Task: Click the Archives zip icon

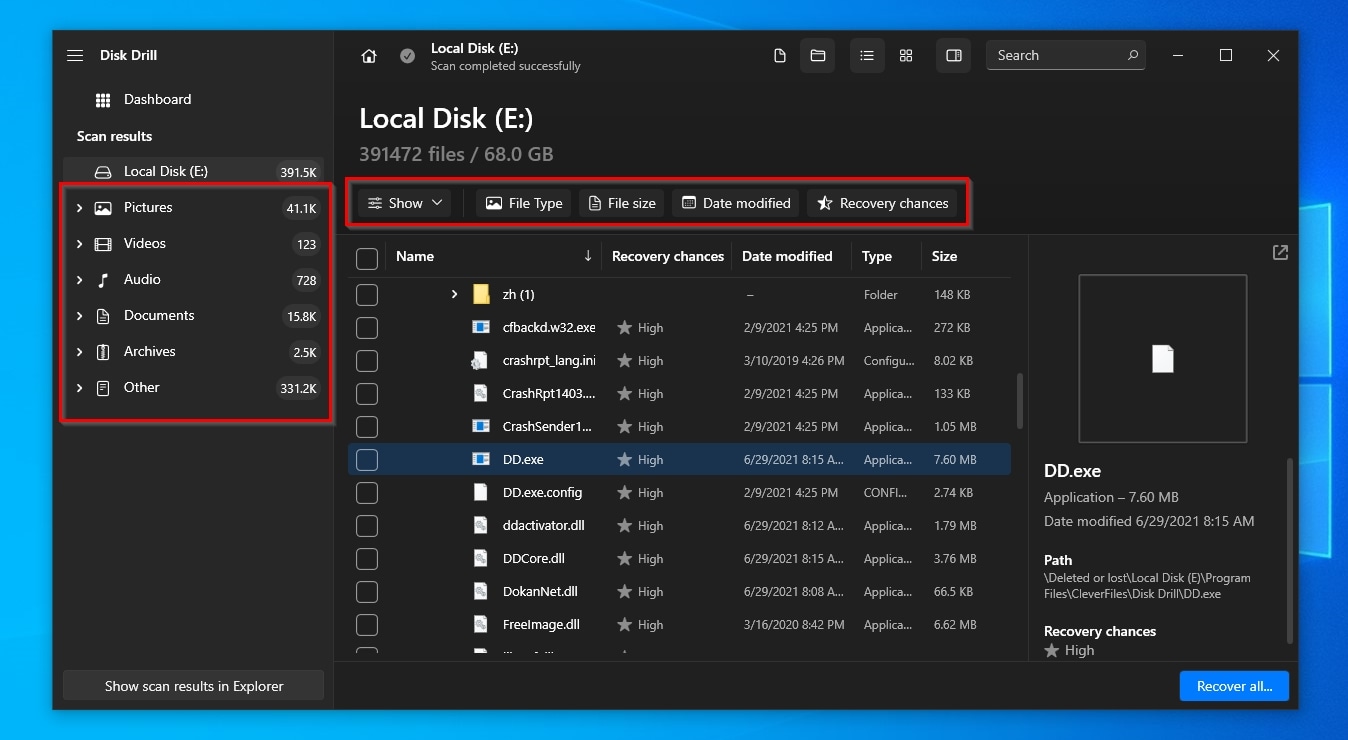Action: tap(103, 352)
